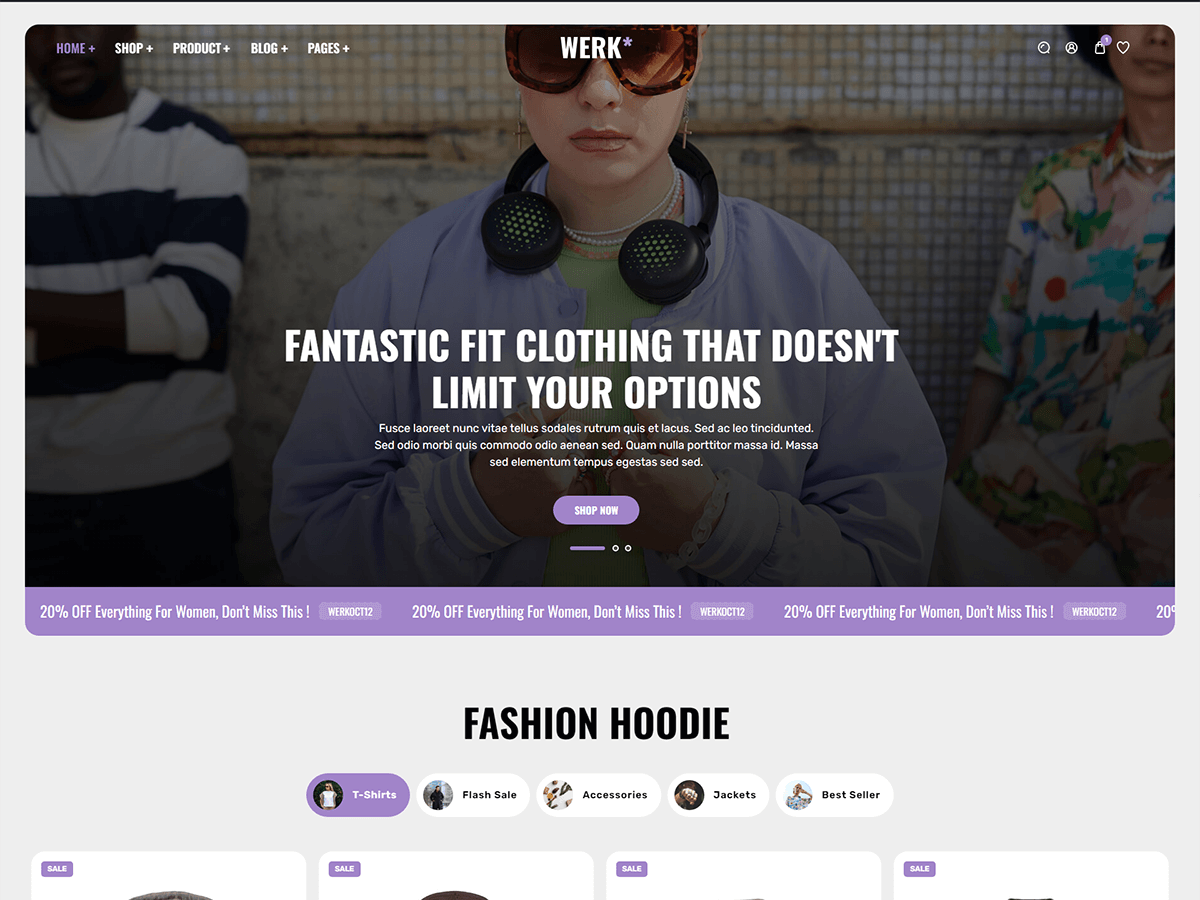Select the Flash Sale category pill
This screenshot has width=1200, height=900.
[473, 795]
